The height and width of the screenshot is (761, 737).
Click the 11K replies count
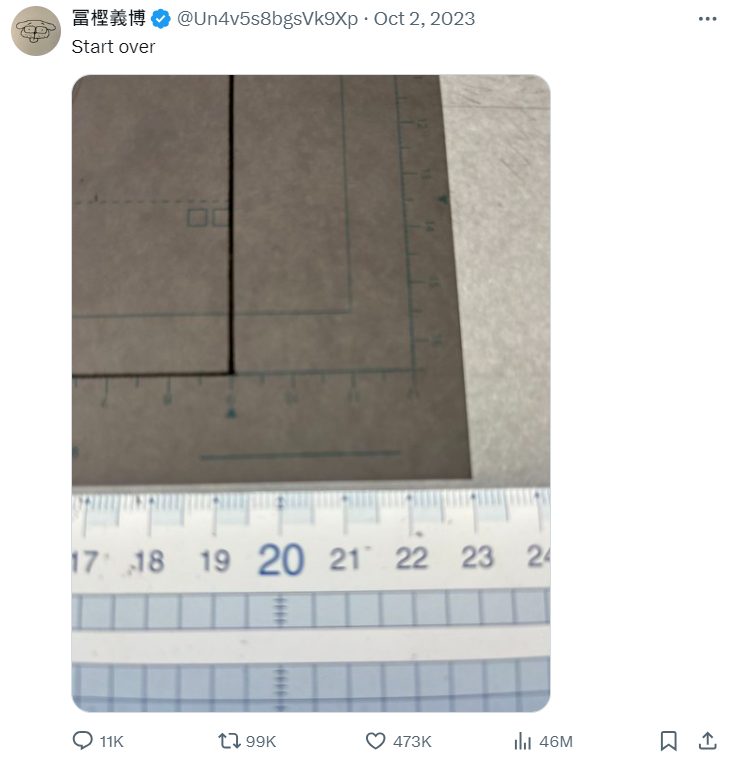[112, 742]
